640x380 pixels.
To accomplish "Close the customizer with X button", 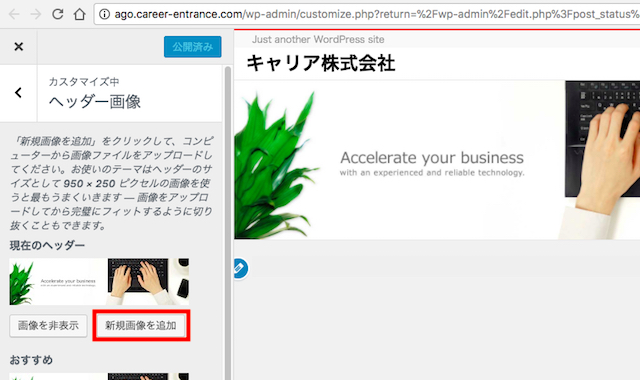I will pos(18,47).
